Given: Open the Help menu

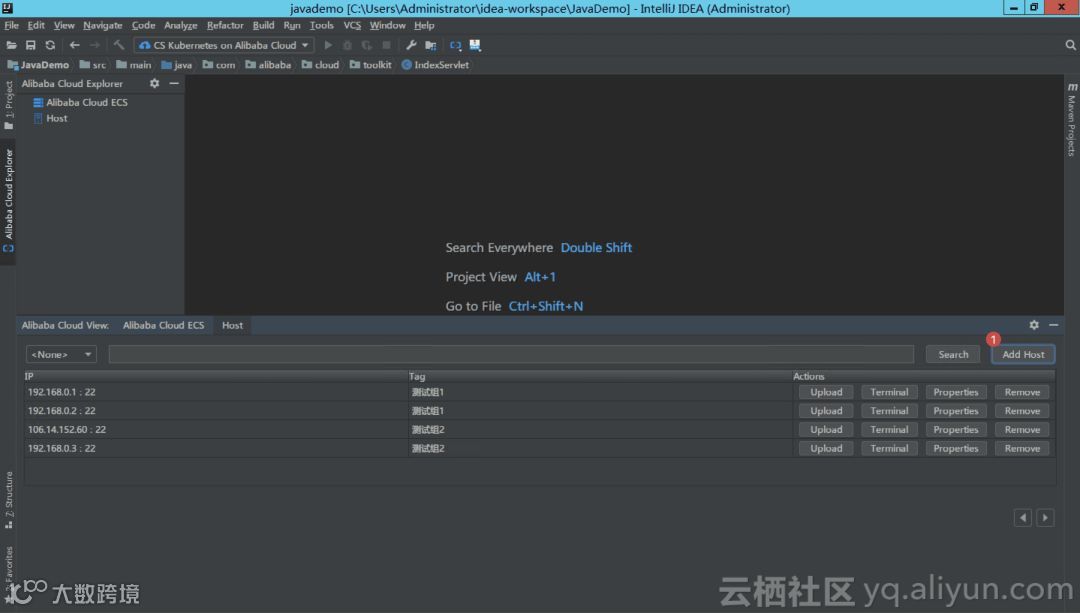Looking at the screenshot, I should (424, 25).
